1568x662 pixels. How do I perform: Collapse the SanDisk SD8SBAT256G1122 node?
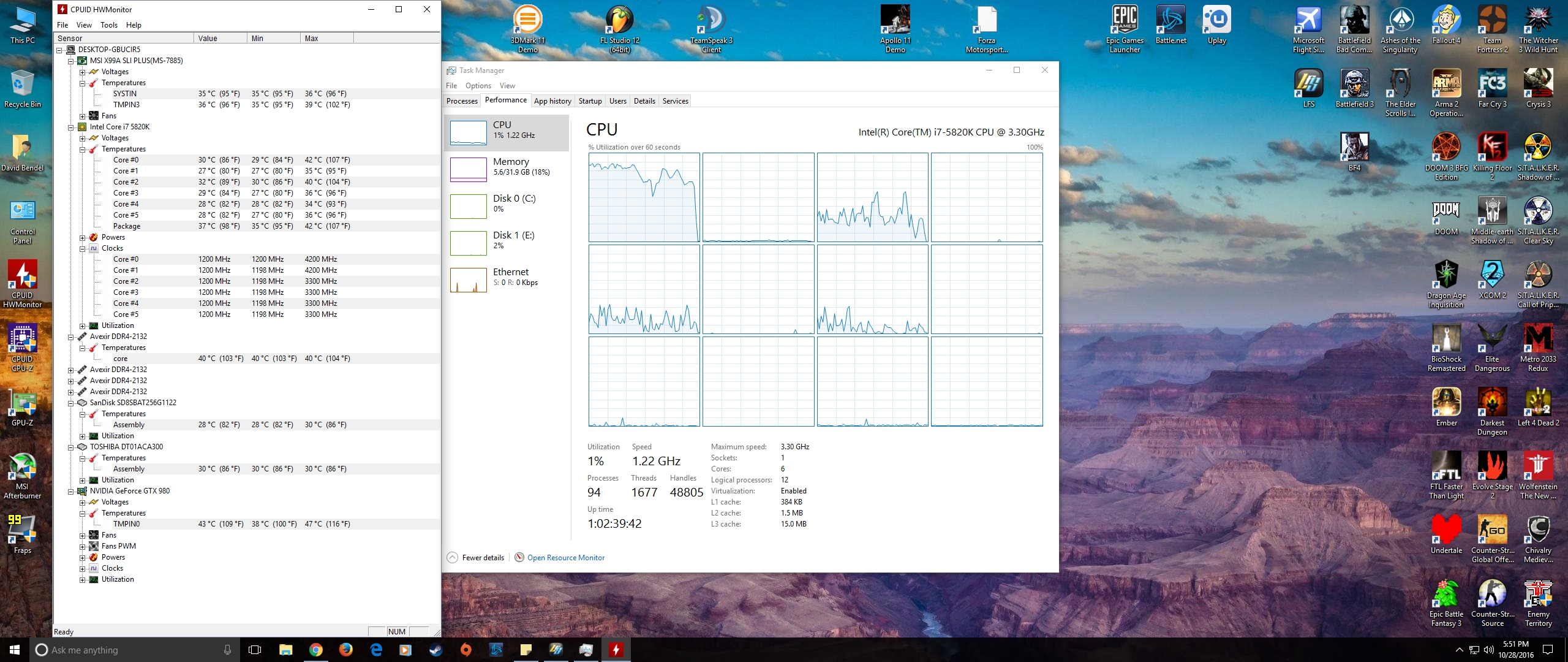coord(71,403)
